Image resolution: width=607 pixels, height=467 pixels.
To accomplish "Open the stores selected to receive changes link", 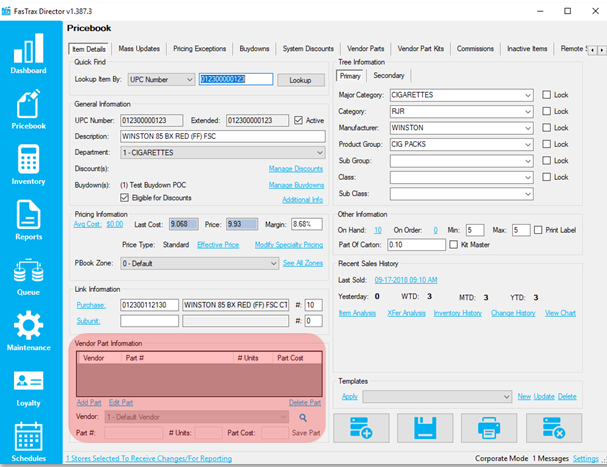I will click(x=149, y=458).
